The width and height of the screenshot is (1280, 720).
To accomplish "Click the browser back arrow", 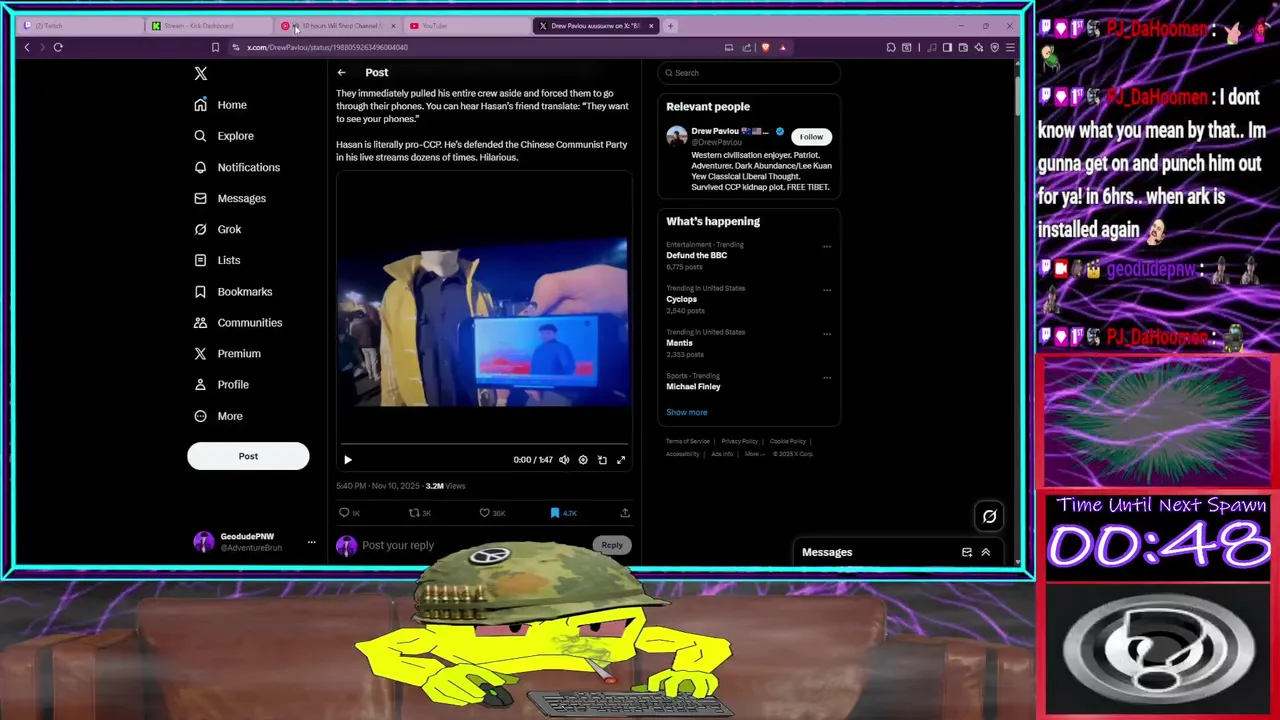I will coord(27,47).
